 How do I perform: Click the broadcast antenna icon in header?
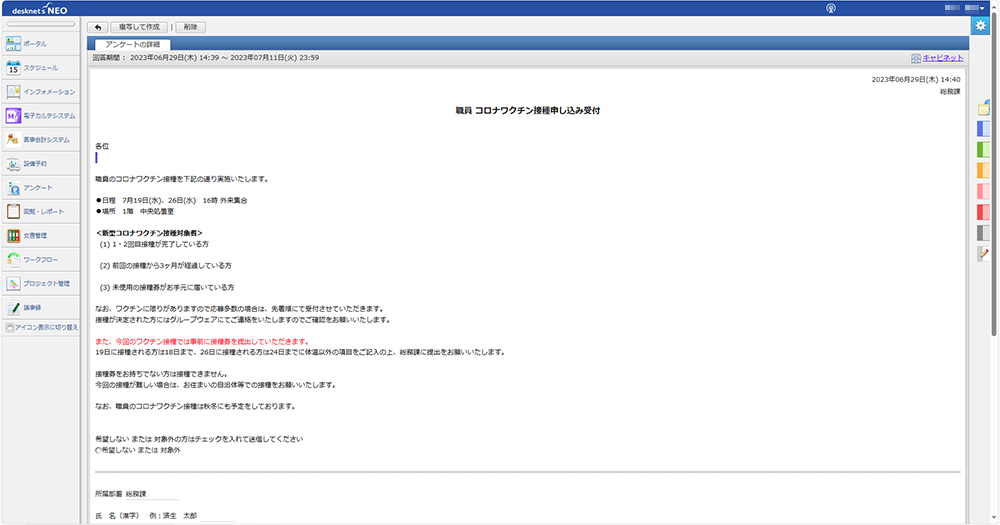pos(830,8)
